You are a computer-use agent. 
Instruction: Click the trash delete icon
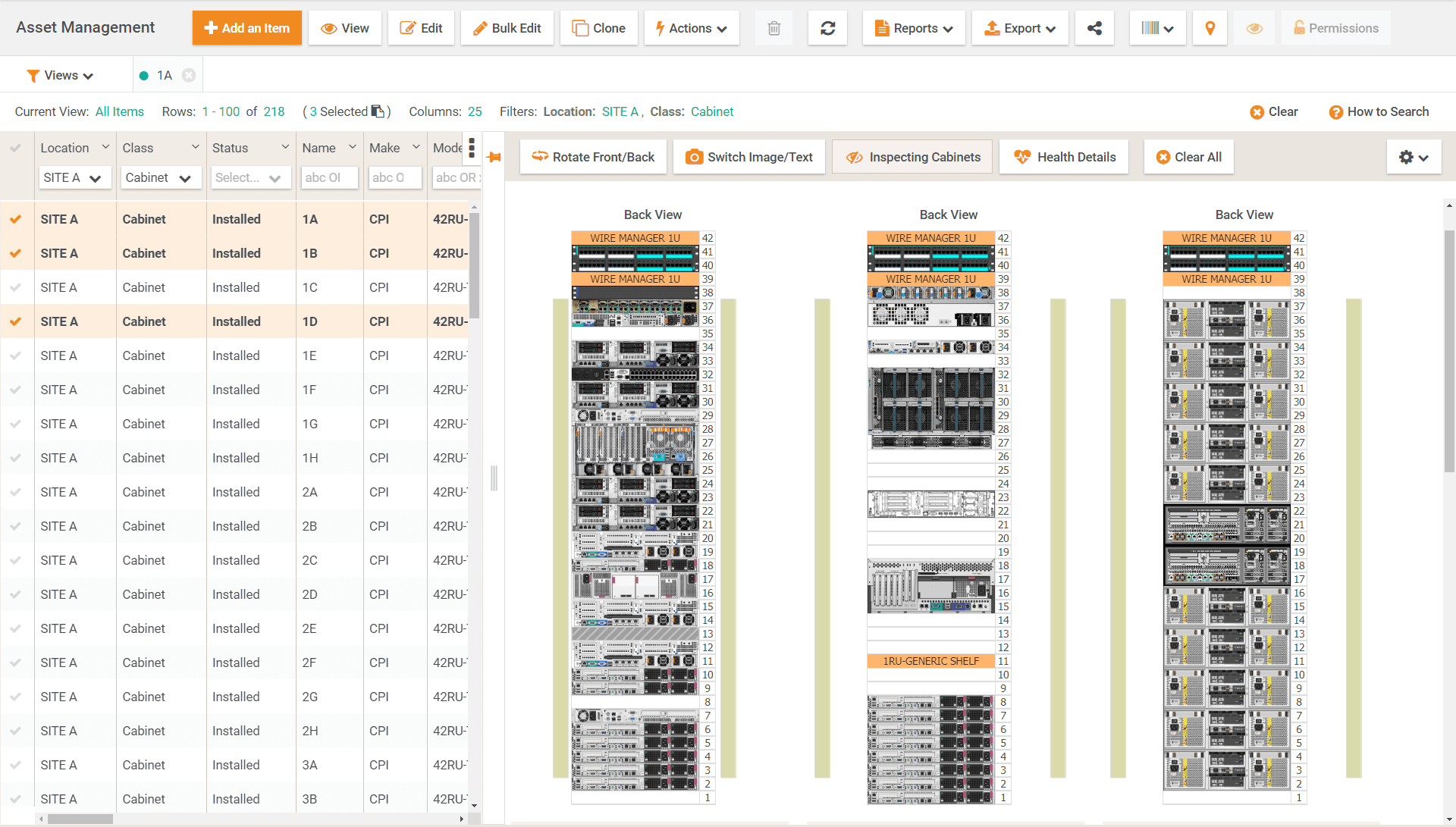coord(773,28)
